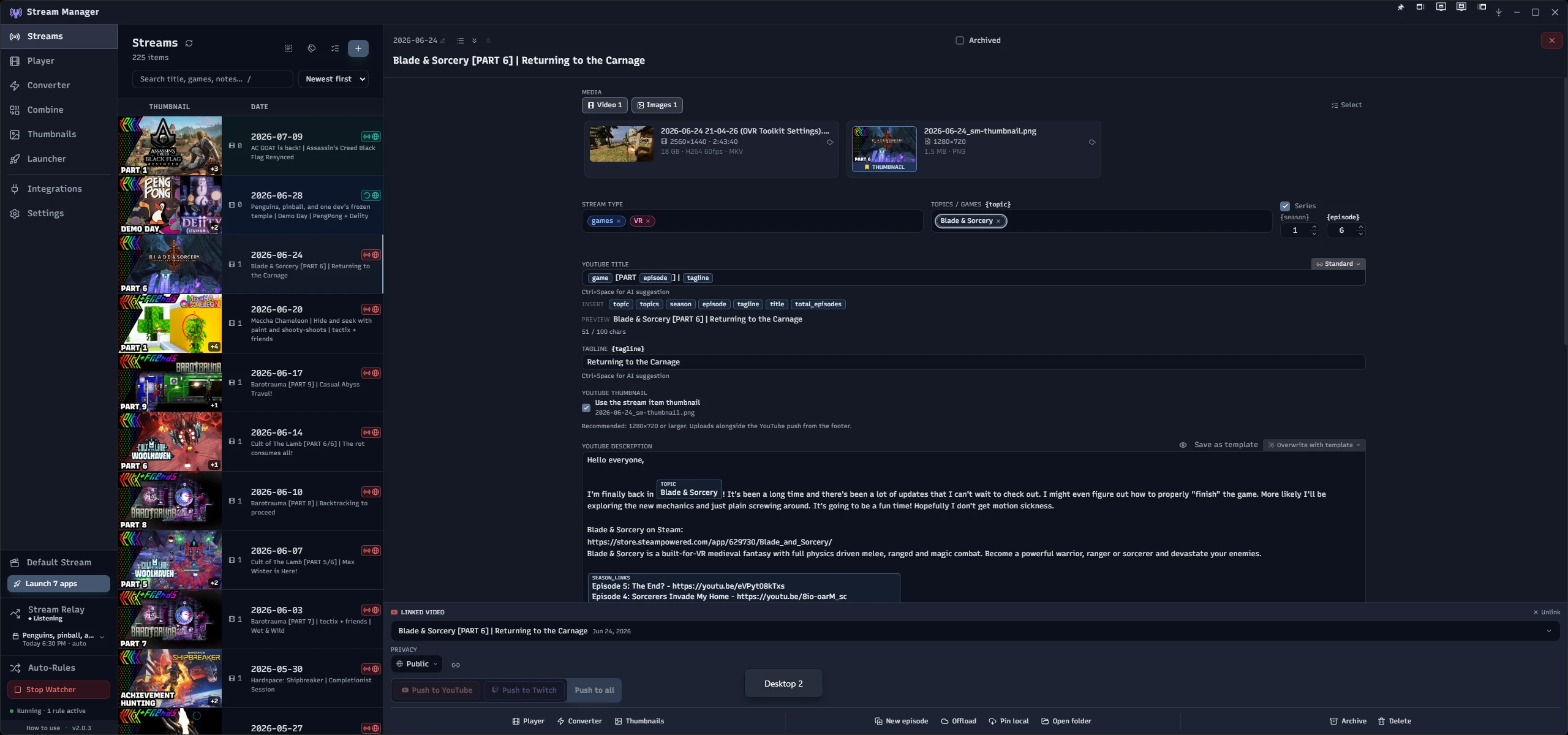Toggle Use the stream item thumbnail checkbox
The height and width of the screenshot is (735, 1568).
[x=586, y=408]
